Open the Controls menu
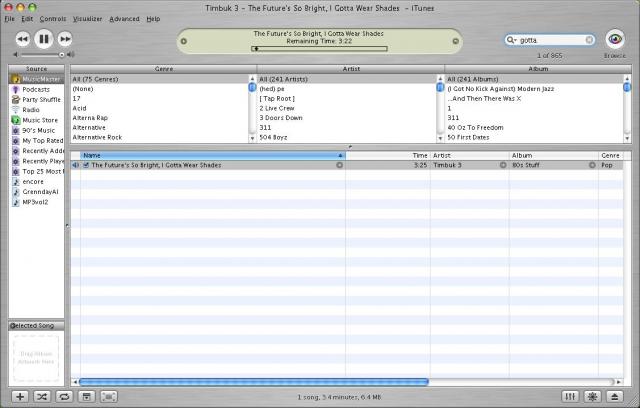 (53, 19)
